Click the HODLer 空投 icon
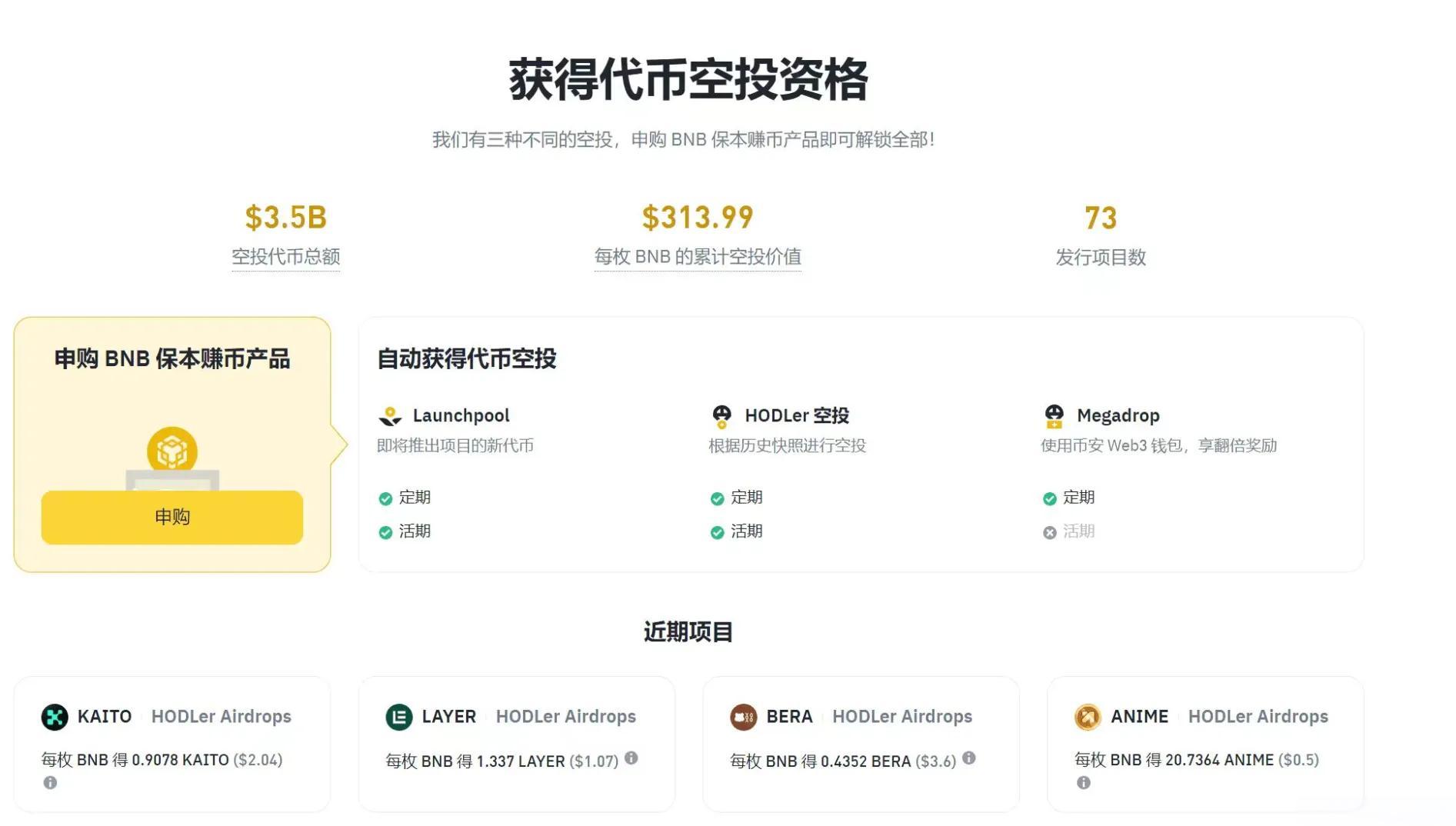Screen dimensions: 1456x826 click(721, 416)
